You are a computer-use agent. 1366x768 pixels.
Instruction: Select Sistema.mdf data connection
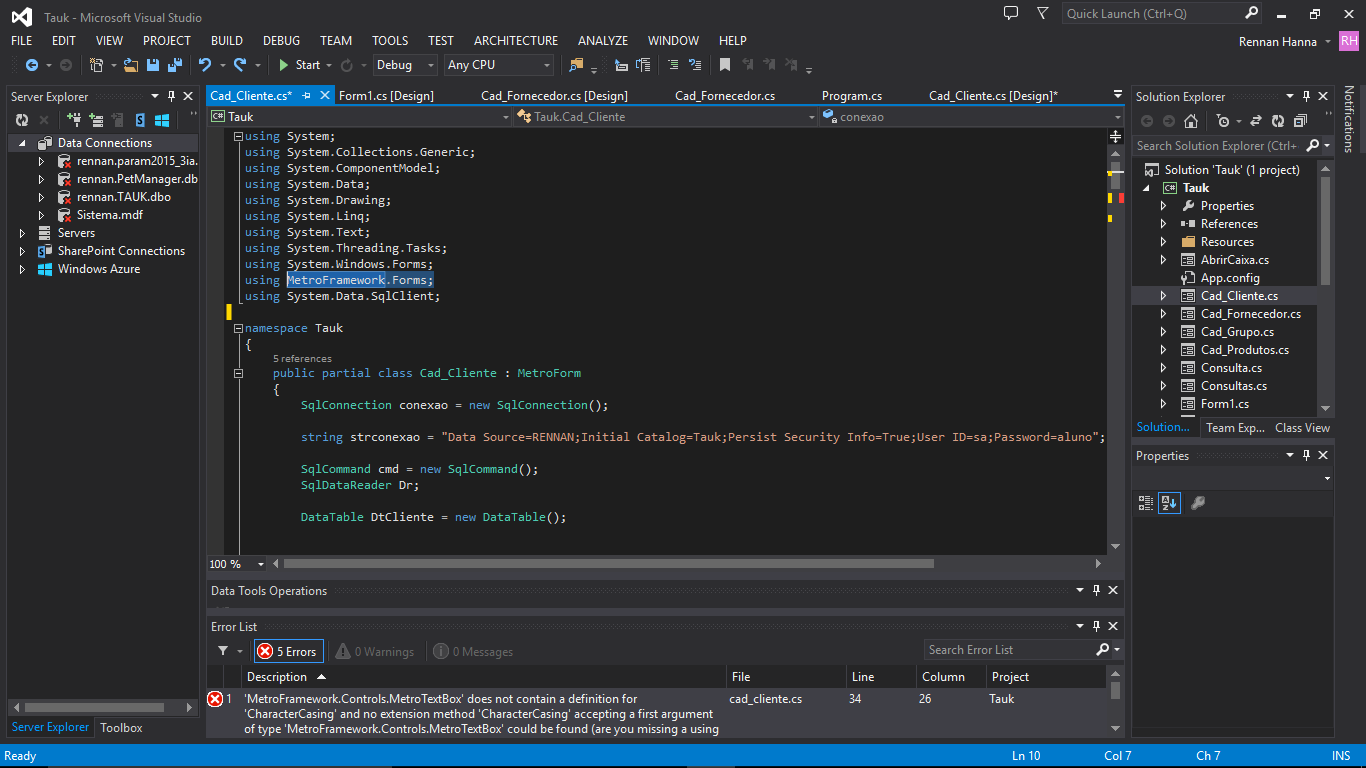tap(109, 215)
